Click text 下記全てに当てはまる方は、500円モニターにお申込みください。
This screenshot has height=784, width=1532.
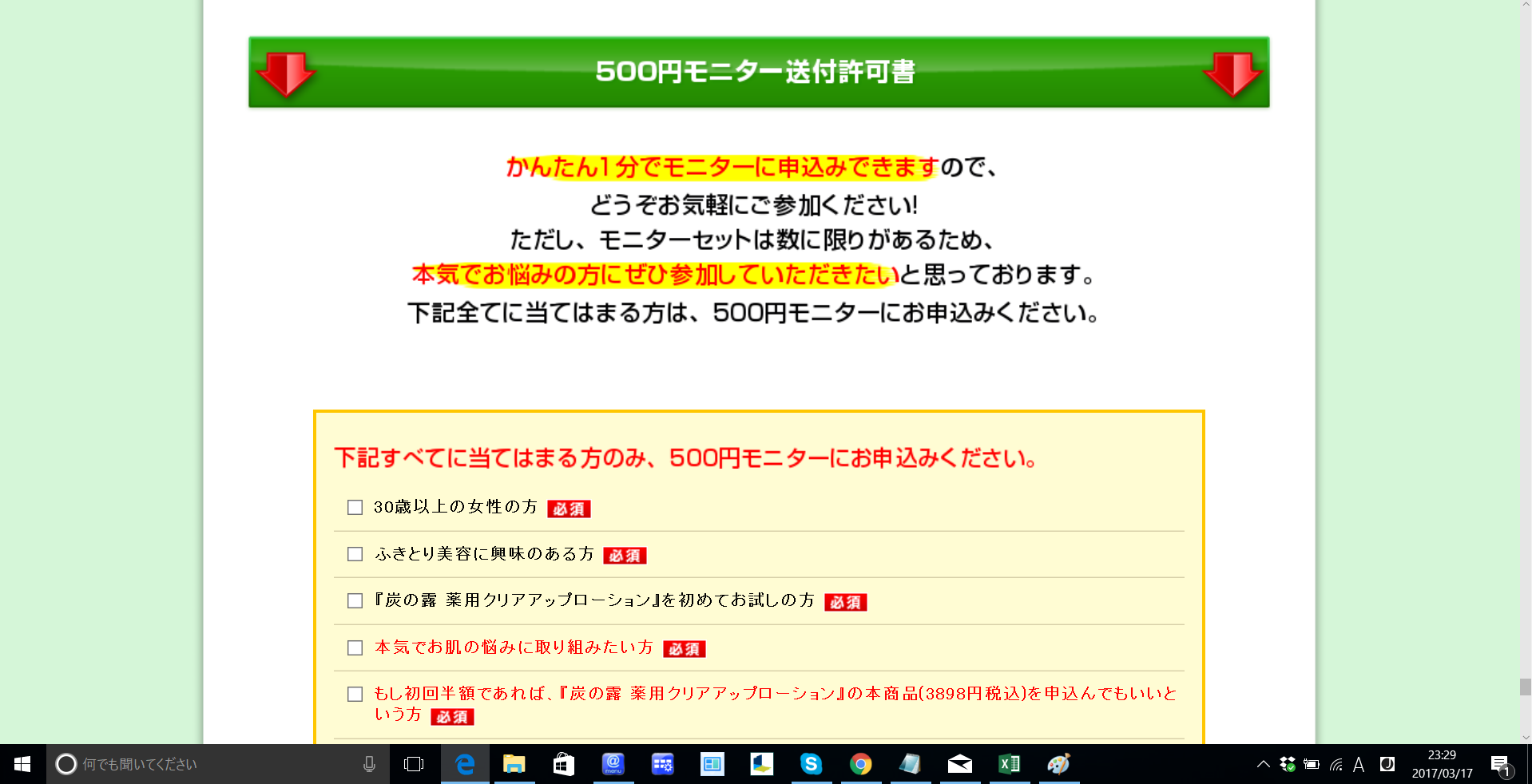(754, 312)
